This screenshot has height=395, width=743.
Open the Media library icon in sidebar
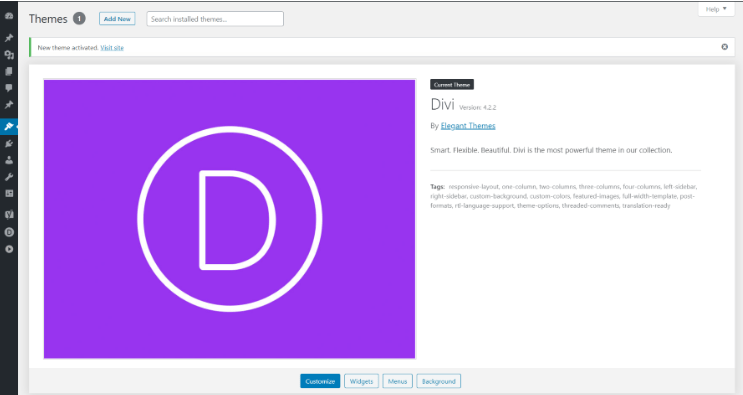(9, 54)
